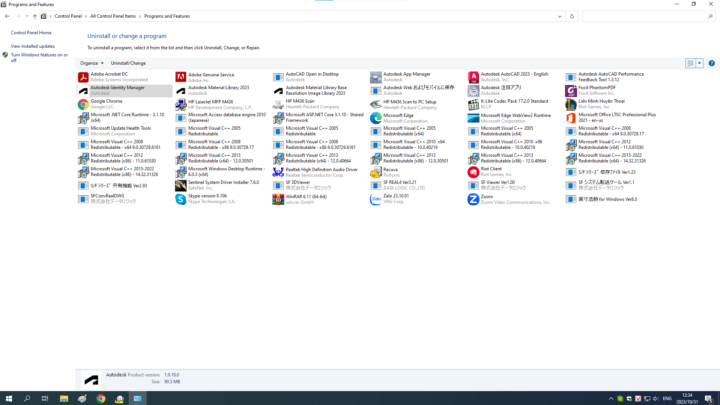The image size is (720, 405).
Task: Open the recent locations dropdown arrow
Action: pos(27,17)
